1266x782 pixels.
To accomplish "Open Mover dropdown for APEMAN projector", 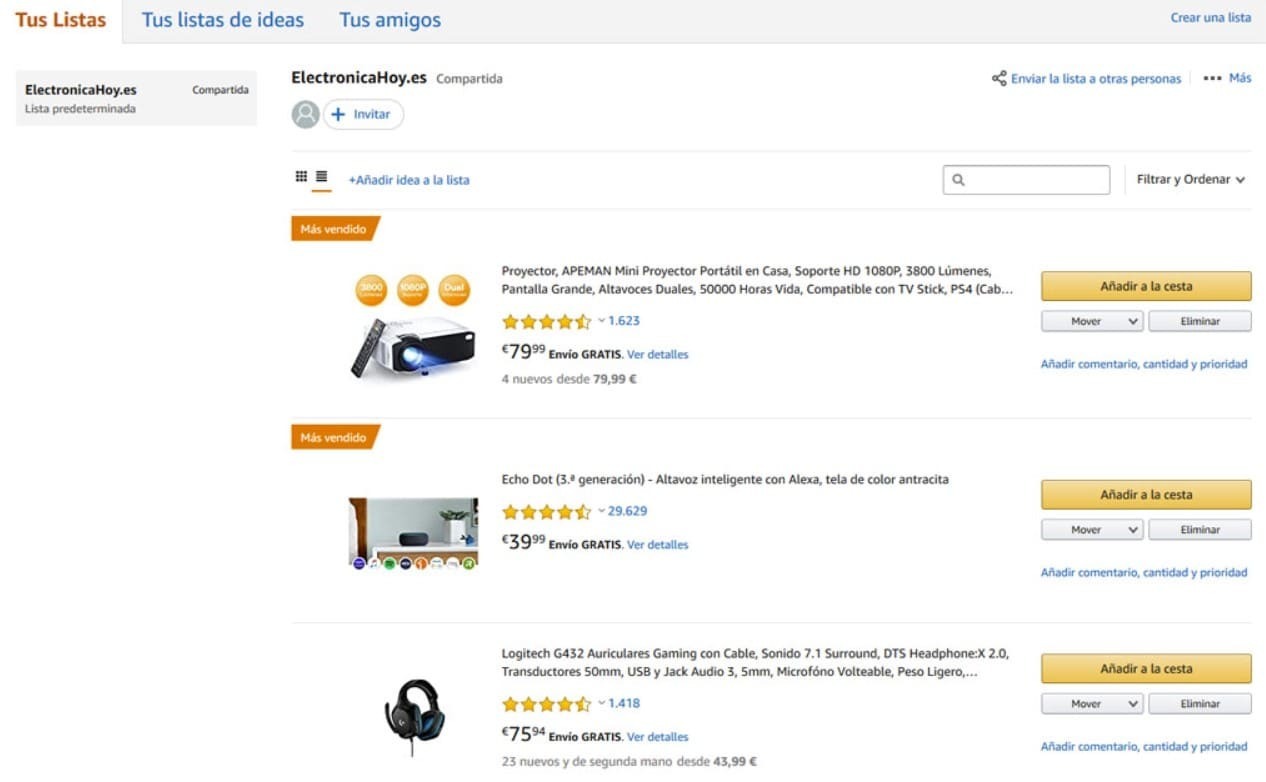I will pos(1092,321).
